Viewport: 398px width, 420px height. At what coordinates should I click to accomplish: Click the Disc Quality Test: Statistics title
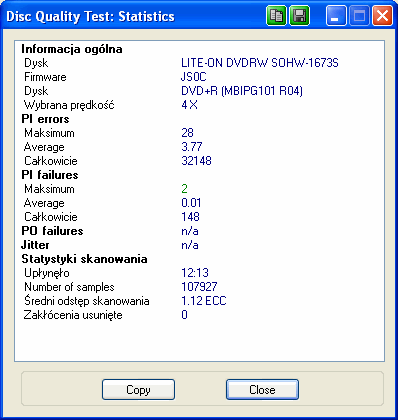pyautogui.click(x=90, y=16)
